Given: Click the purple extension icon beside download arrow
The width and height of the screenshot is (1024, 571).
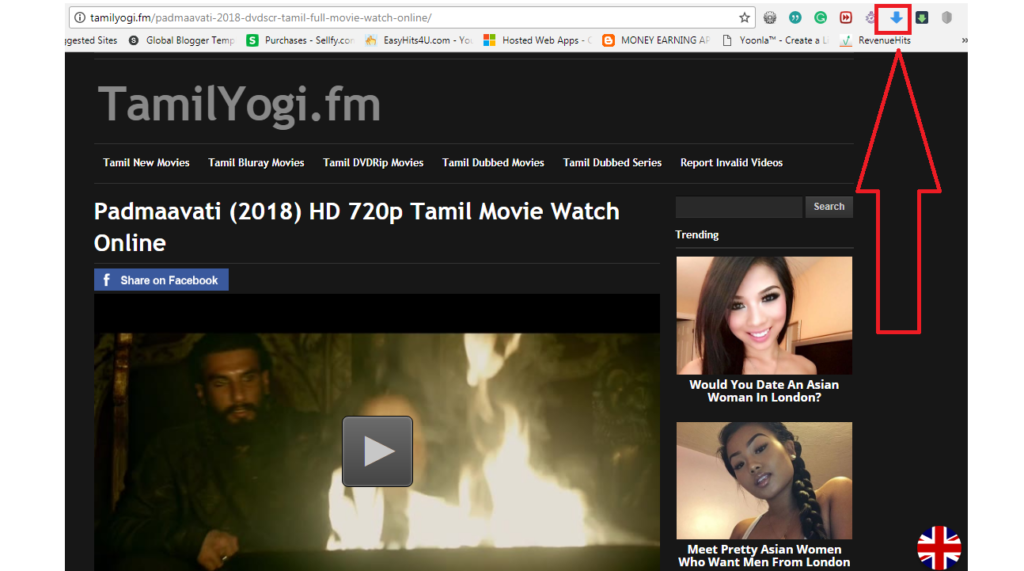Looking at the screenshot, I should pos(871,18).
